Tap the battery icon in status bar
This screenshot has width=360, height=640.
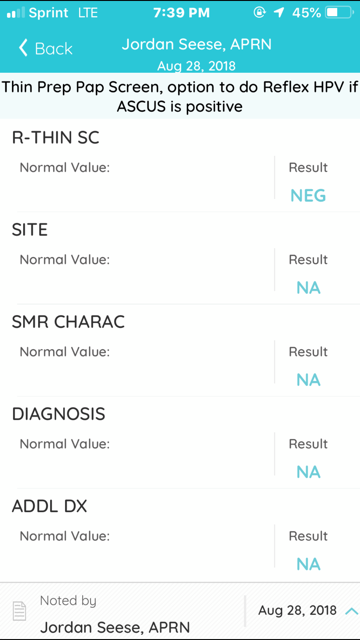click(x=339, y=13)
